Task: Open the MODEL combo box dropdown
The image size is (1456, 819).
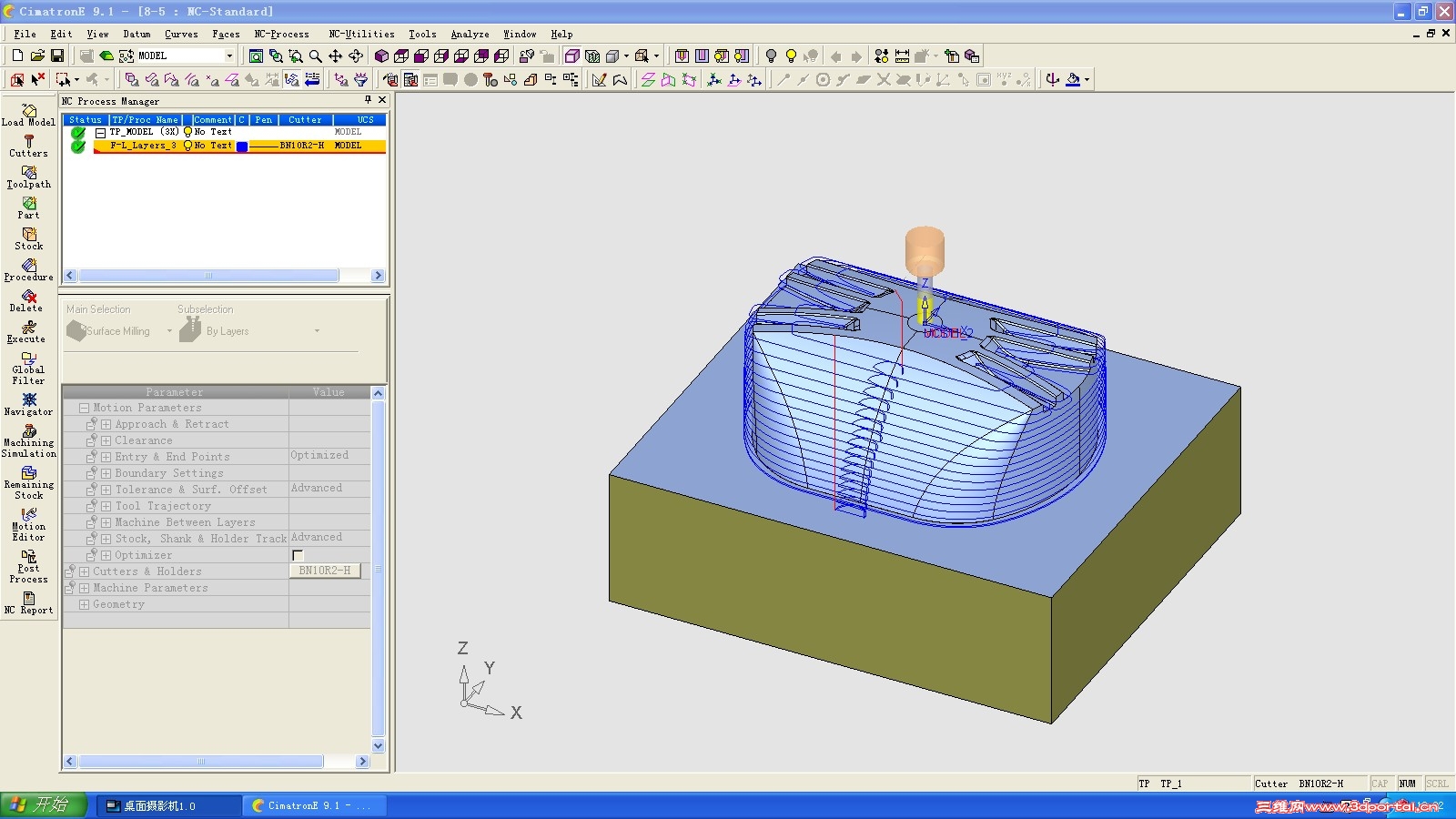Action: (229, 56)
